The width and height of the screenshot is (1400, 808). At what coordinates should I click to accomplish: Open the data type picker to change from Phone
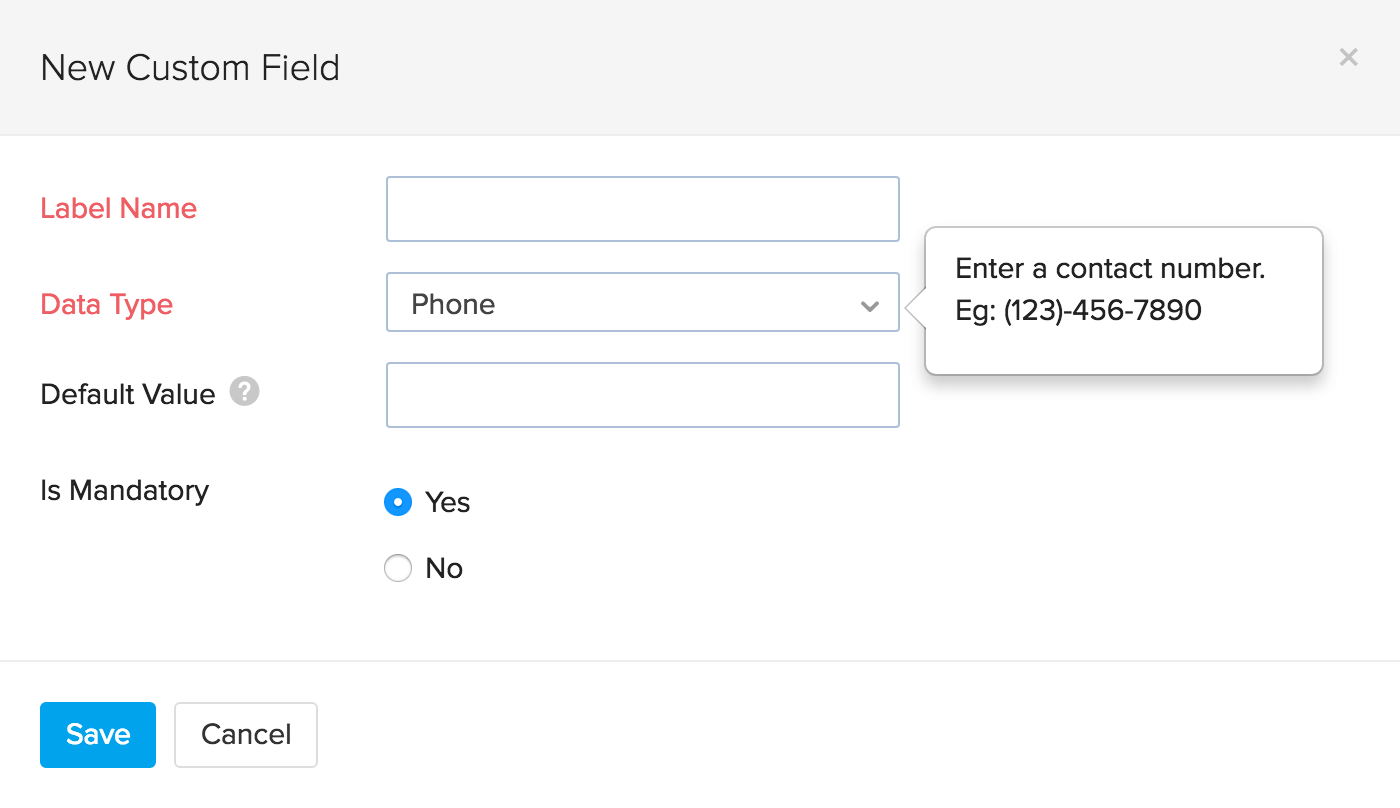pos(642,302)
